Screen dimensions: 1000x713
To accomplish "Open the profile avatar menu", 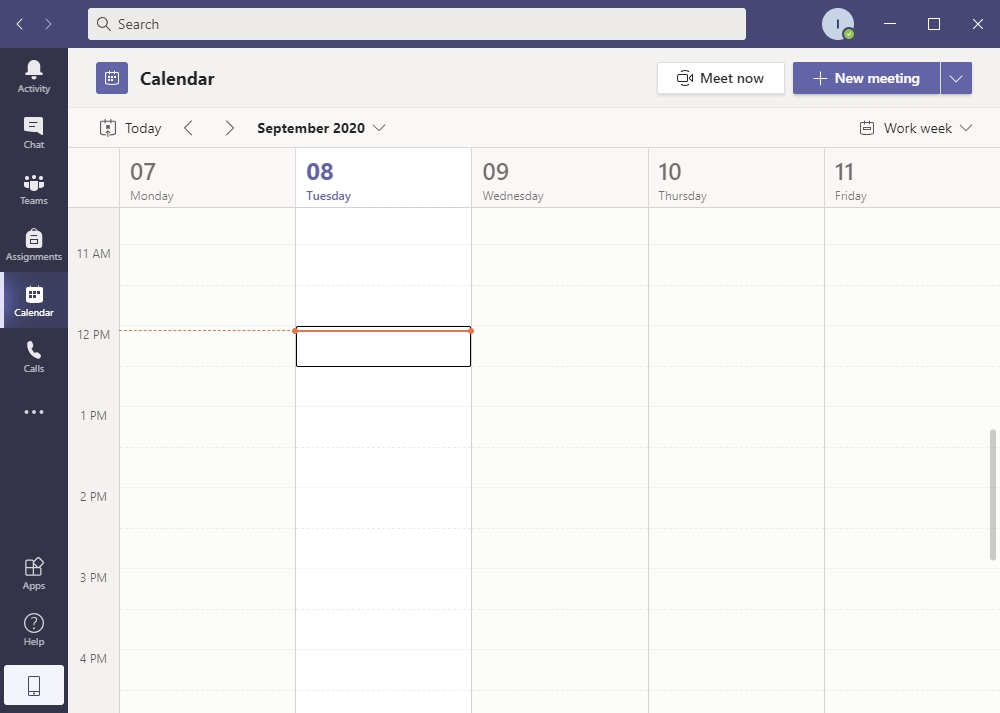I will (837, 24).
